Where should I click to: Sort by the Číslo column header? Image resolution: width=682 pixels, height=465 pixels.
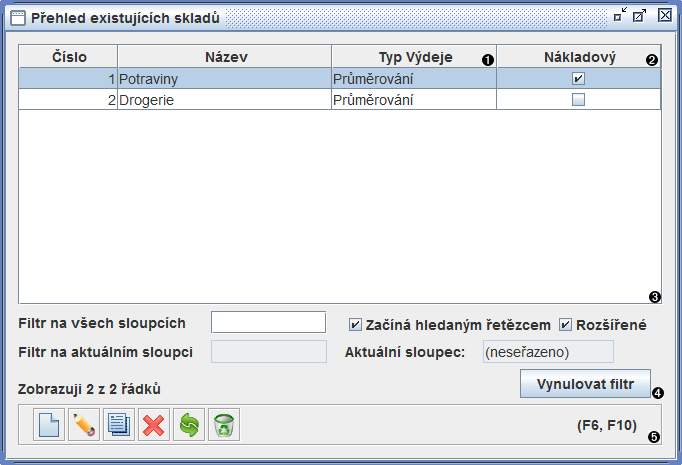[68, 57]
